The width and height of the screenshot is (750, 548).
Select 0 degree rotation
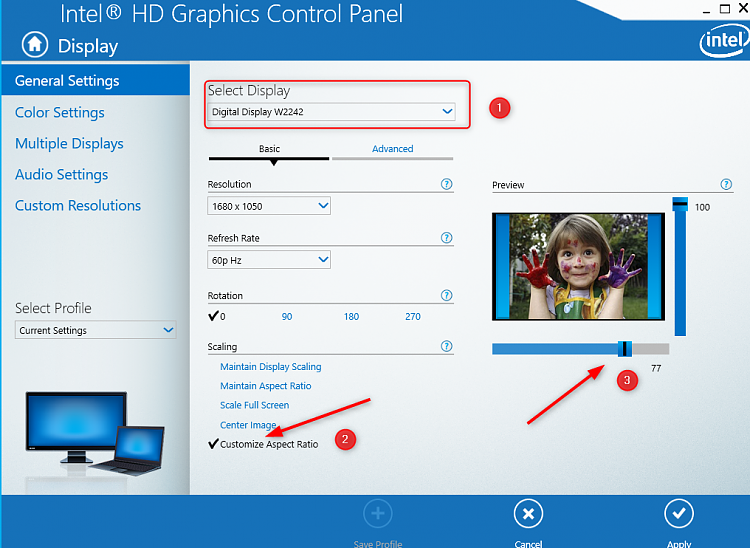click(x=217, y=316)
